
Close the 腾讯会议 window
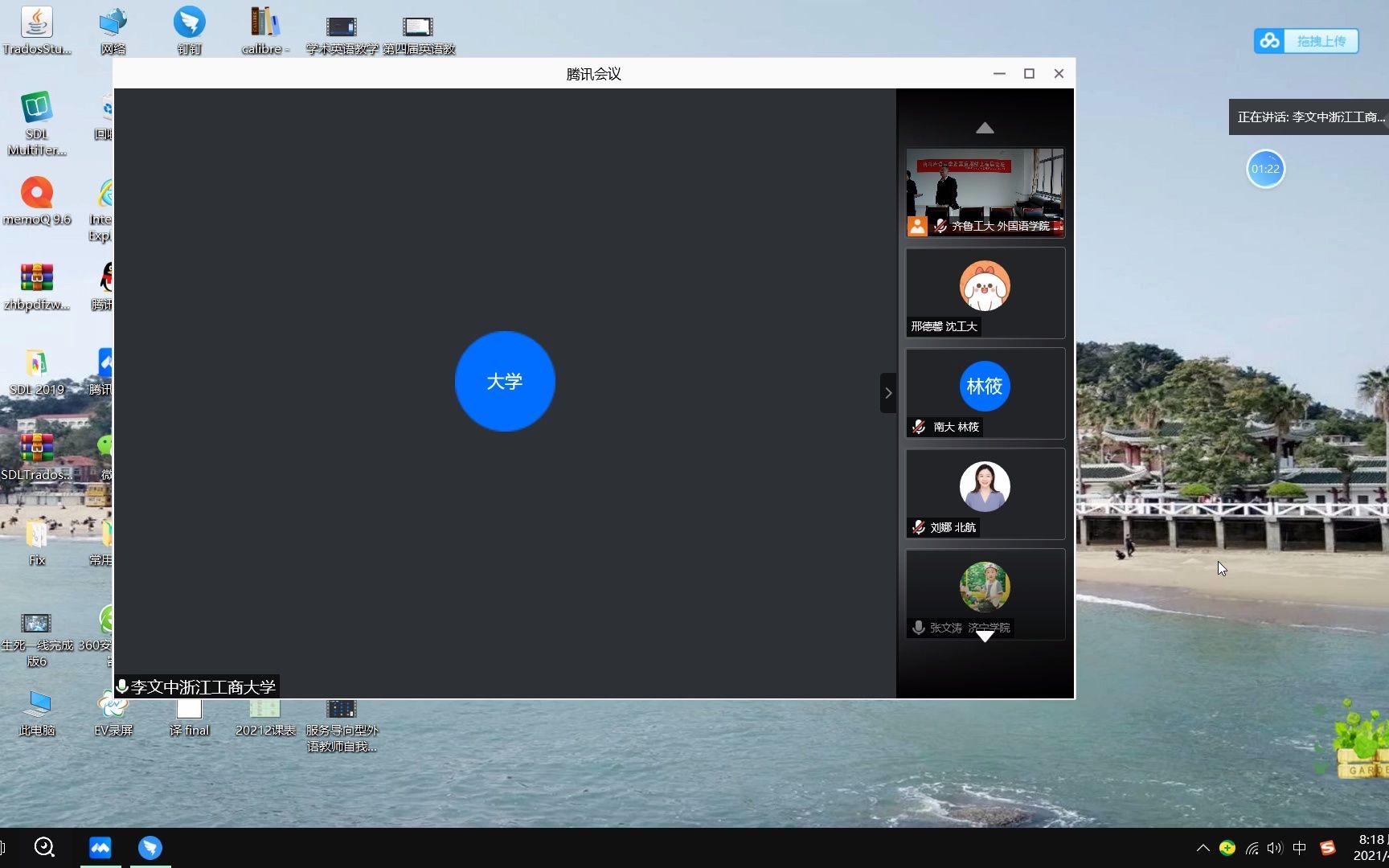point(1059,74)
